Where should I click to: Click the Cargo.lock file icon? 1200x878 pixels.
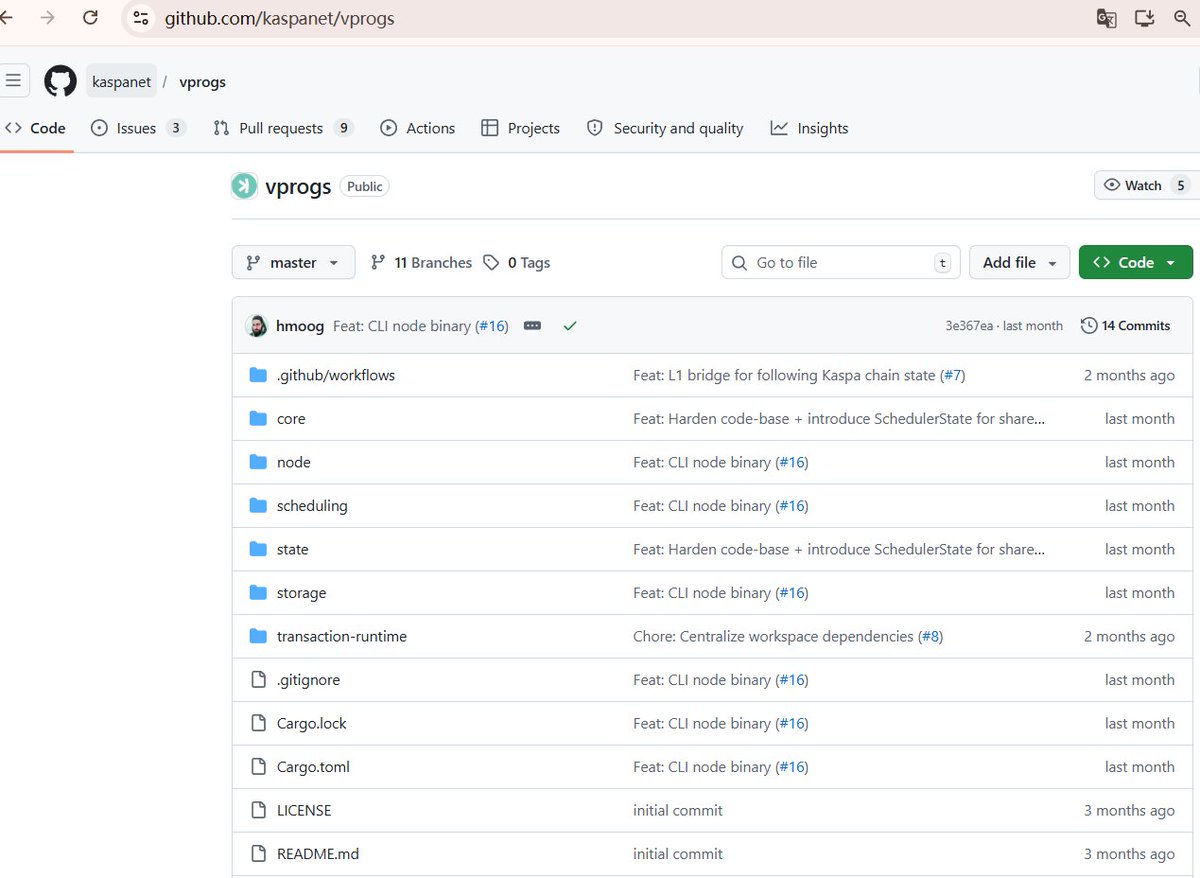(258, 723)
